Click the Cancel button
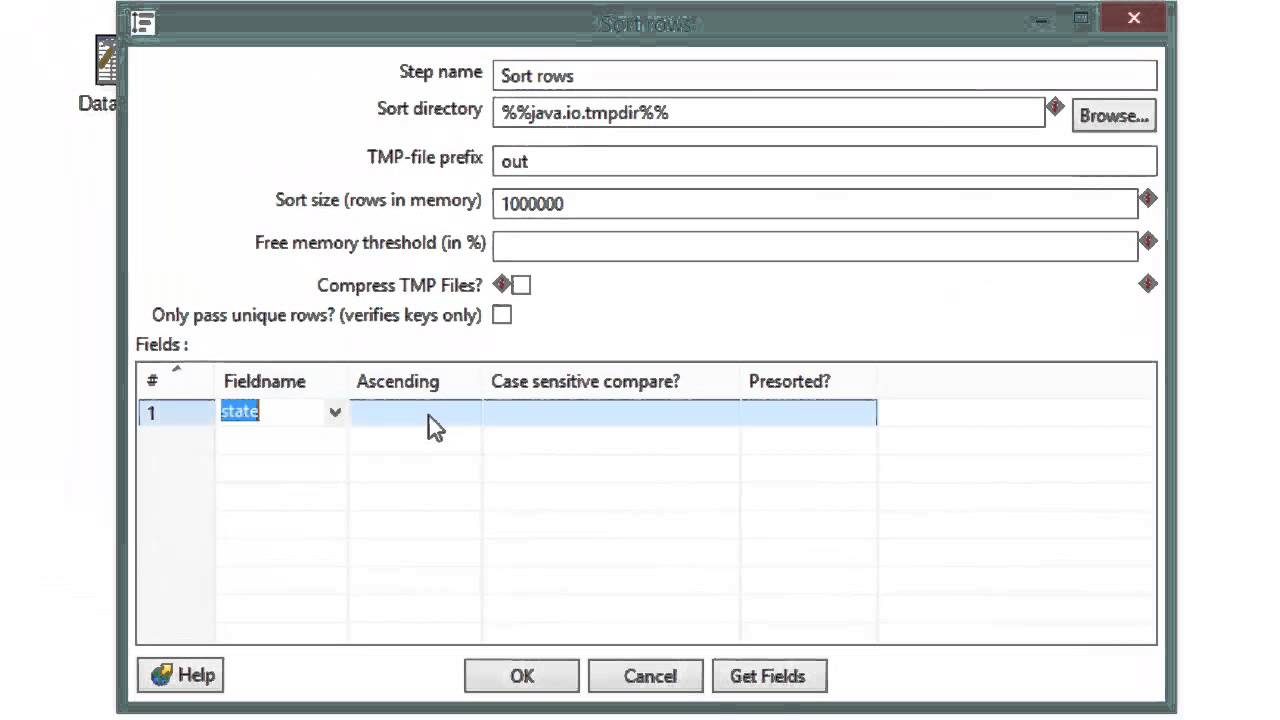This screenshot has width=1280, height=720. pos(646,676)
